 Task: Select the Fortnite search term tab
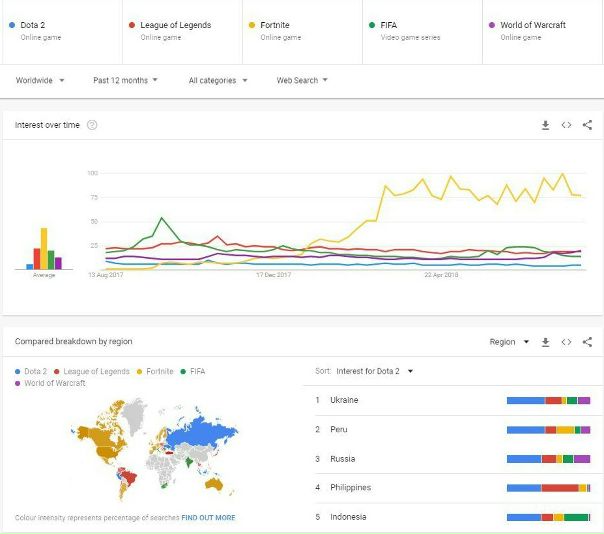(x=300, y=30)
